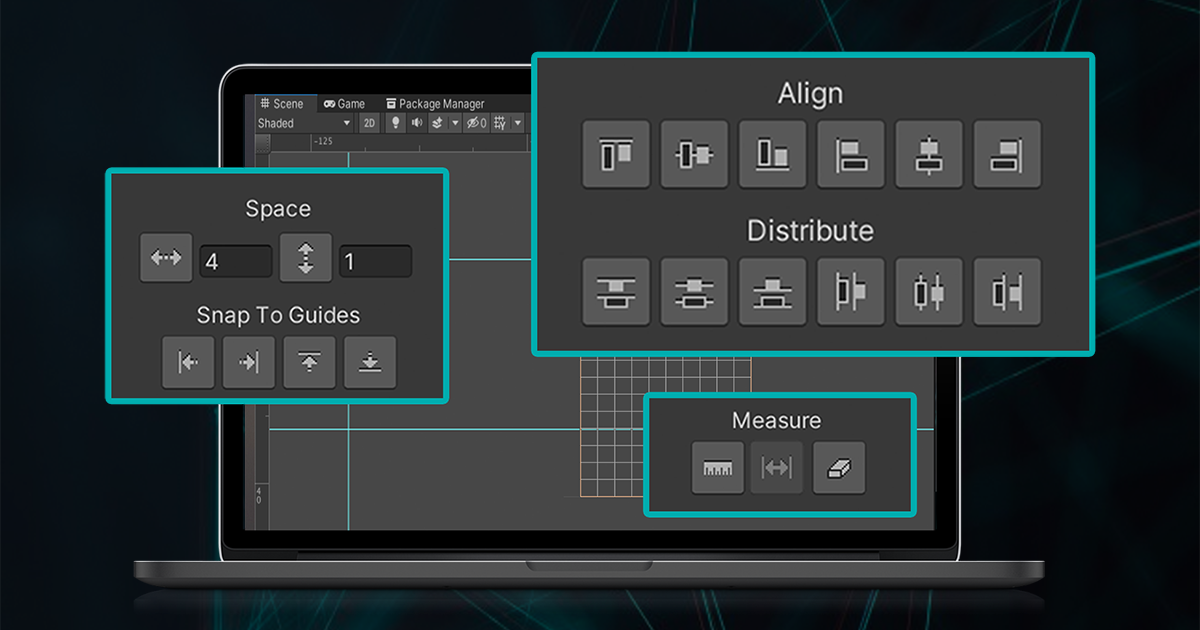Snap selection to the left guide
This screenshot has width=1200, height=630.
point(188,362)
